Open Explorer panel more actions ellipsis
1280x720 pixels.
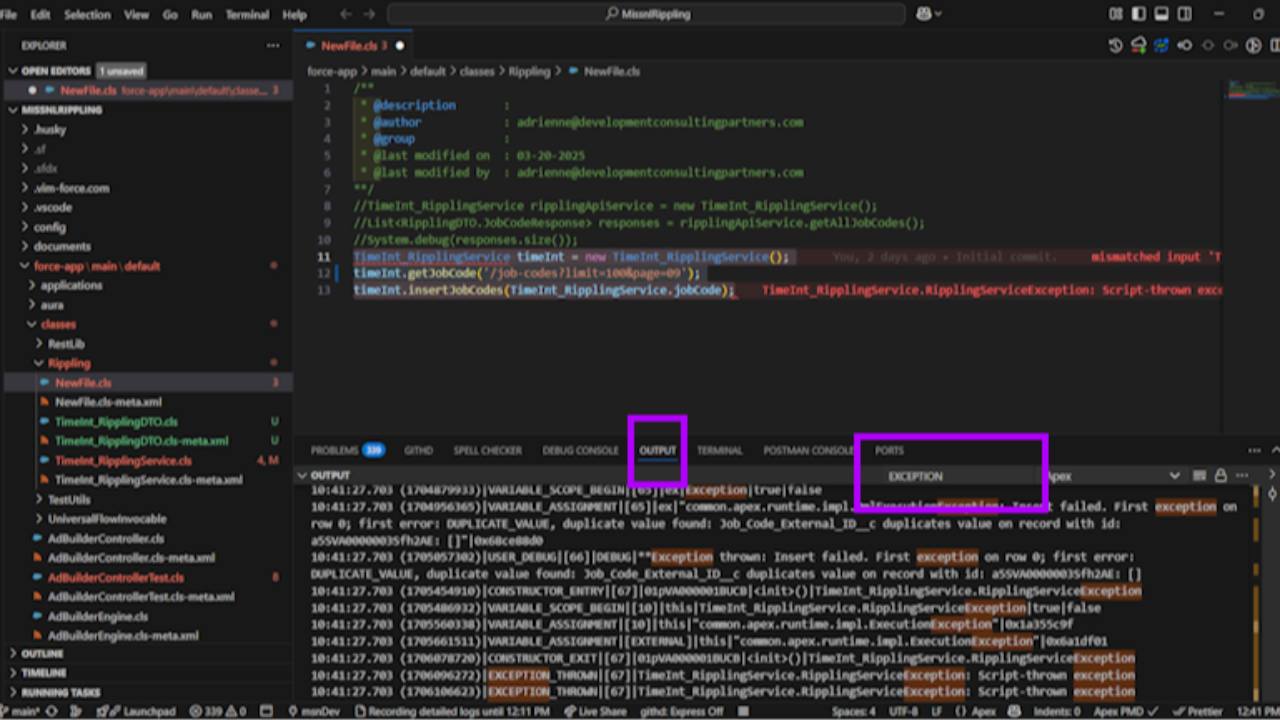point(273,46)
